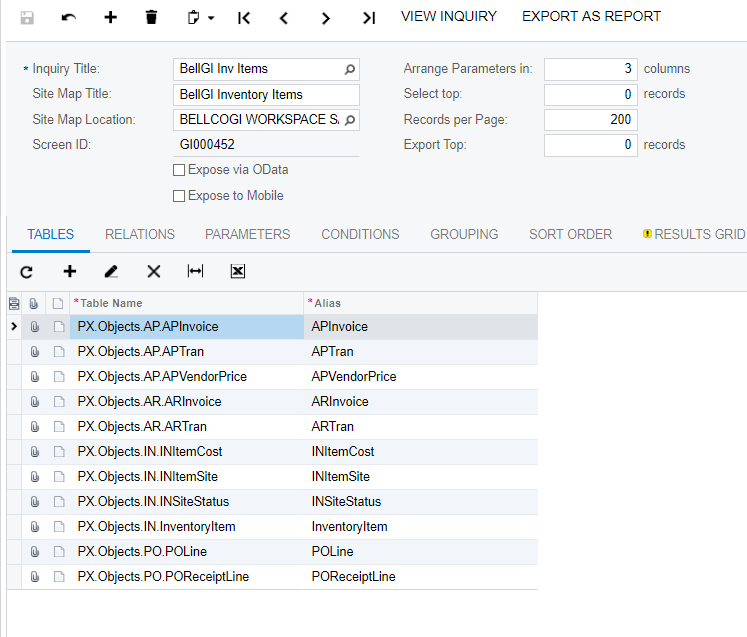The image size is (747, 637).
Task: Enable Expose via OData checkbox
Action: pyautogui.click(x=179, y=170)
